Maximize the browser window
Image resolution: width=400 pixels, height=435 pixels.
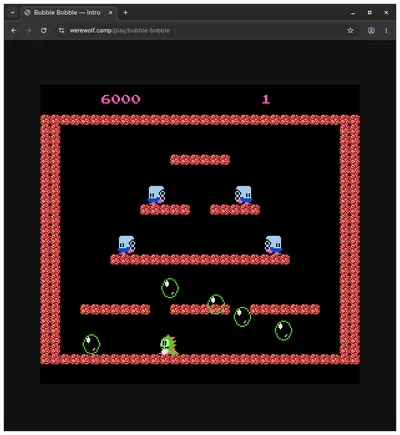coord(369,13)
